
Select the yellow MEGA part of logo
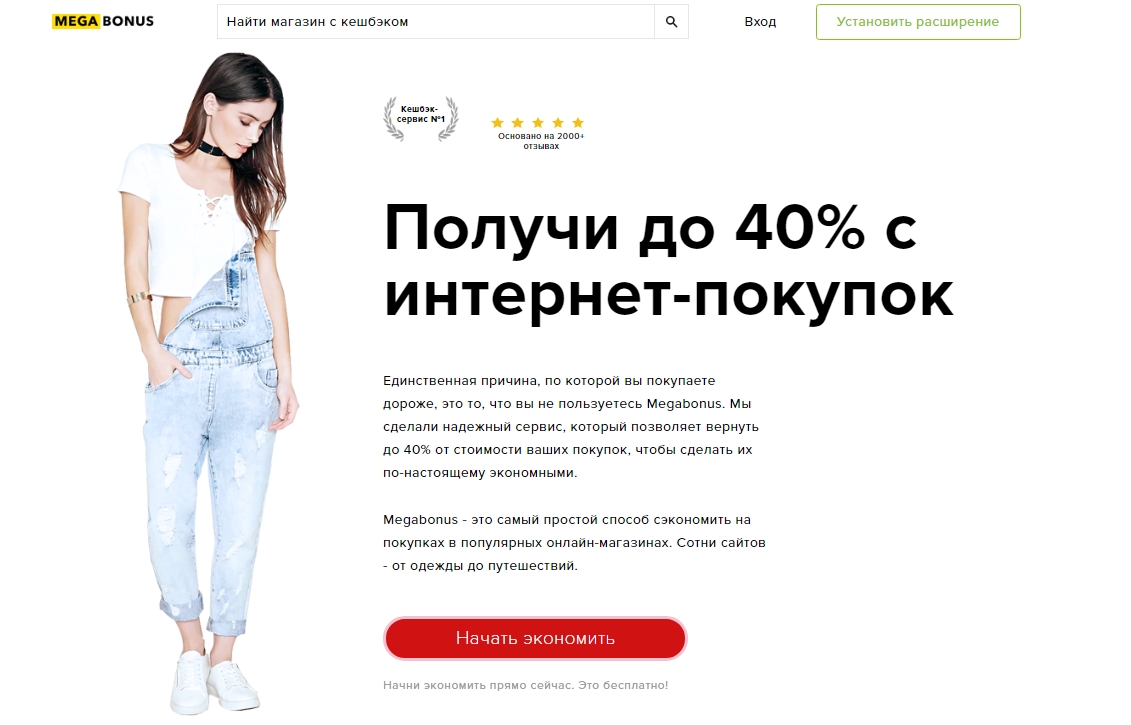76,22
